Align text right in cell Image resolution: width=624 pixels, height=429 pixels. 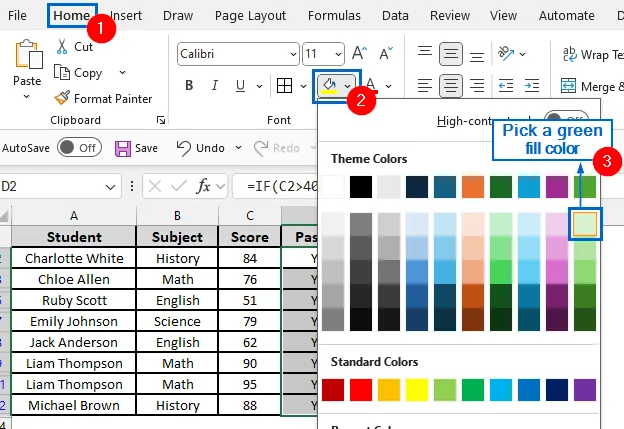(477, 85)
